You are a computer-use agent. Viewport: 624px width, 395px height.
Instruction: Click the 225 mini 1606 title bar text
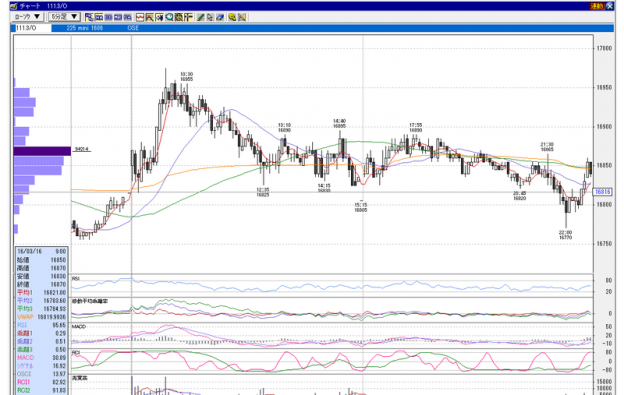(85, 28)
